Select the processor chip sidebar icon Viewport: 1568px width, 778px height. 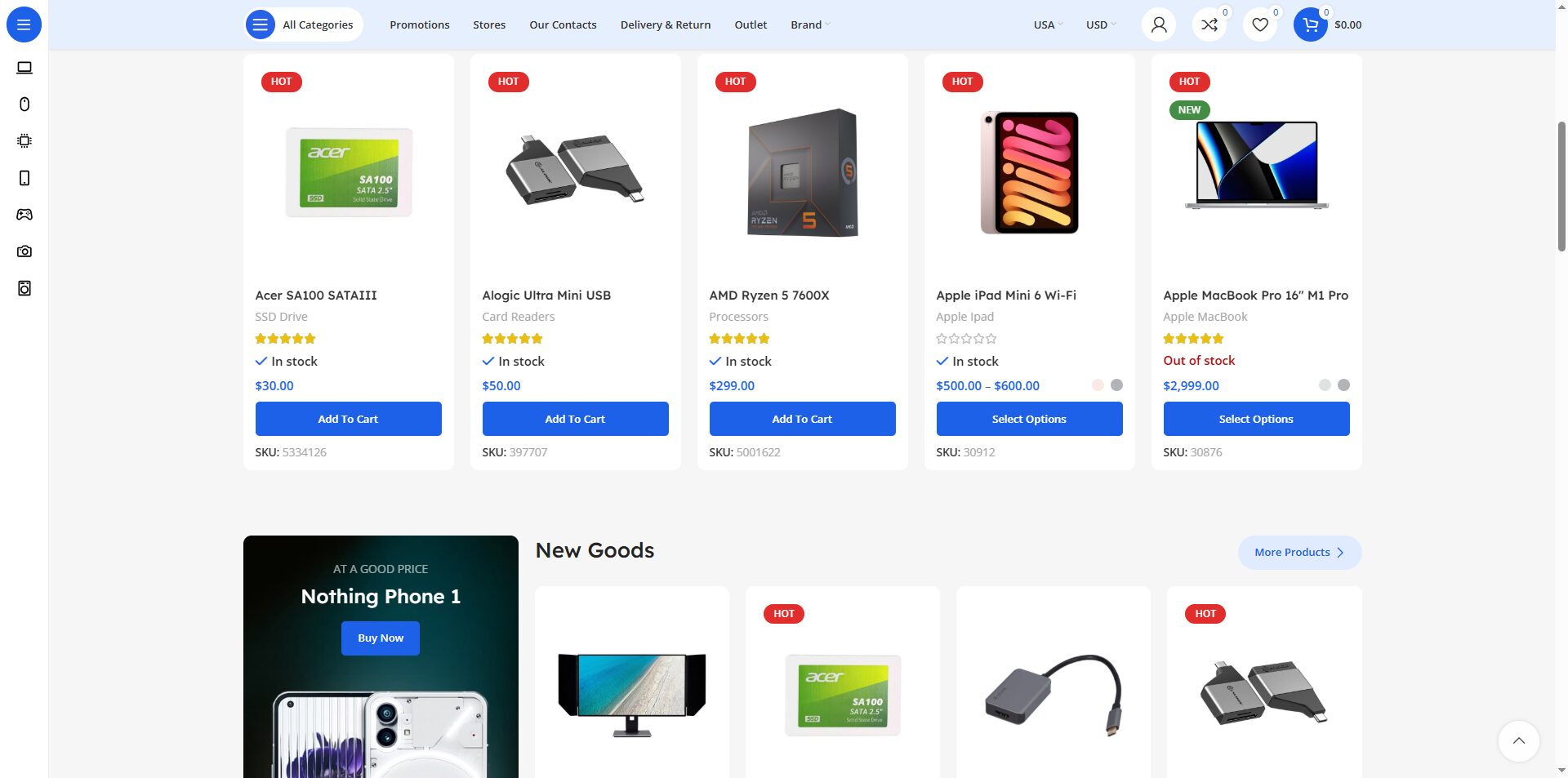pyautogui.click(x=24, y=141)
